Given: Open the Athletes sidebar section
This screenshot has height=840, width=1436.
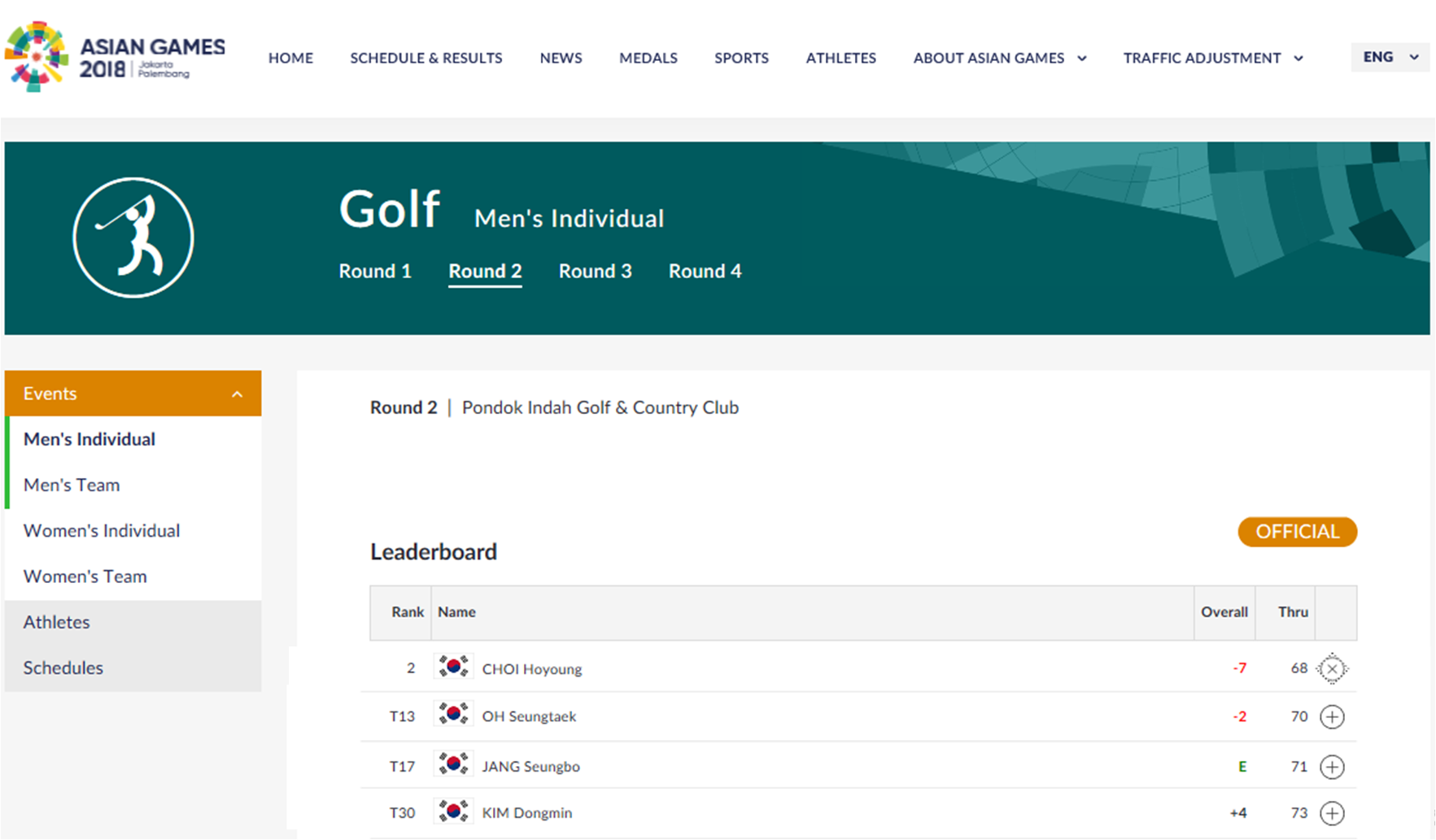Looking at the screenshot, I should [57, 622].
